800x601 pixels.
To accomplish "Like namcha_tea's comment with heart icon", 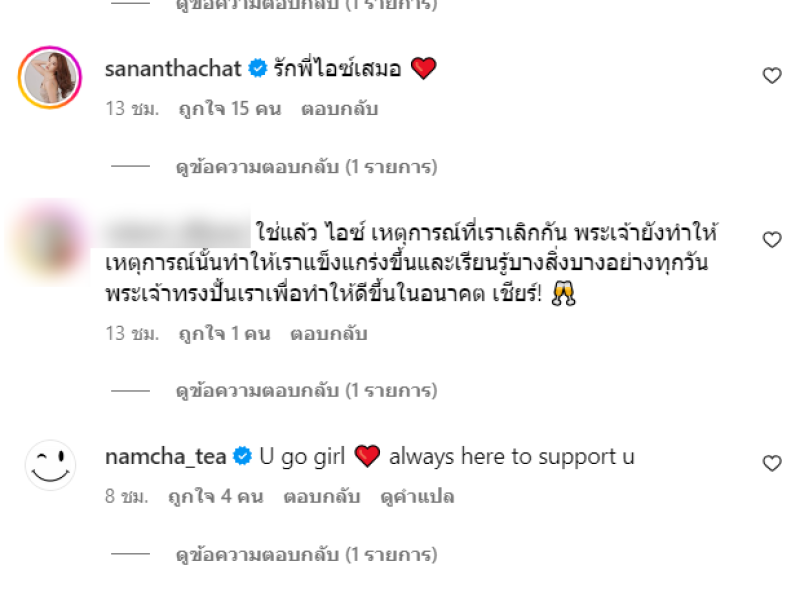I will (x=772, y=463).
